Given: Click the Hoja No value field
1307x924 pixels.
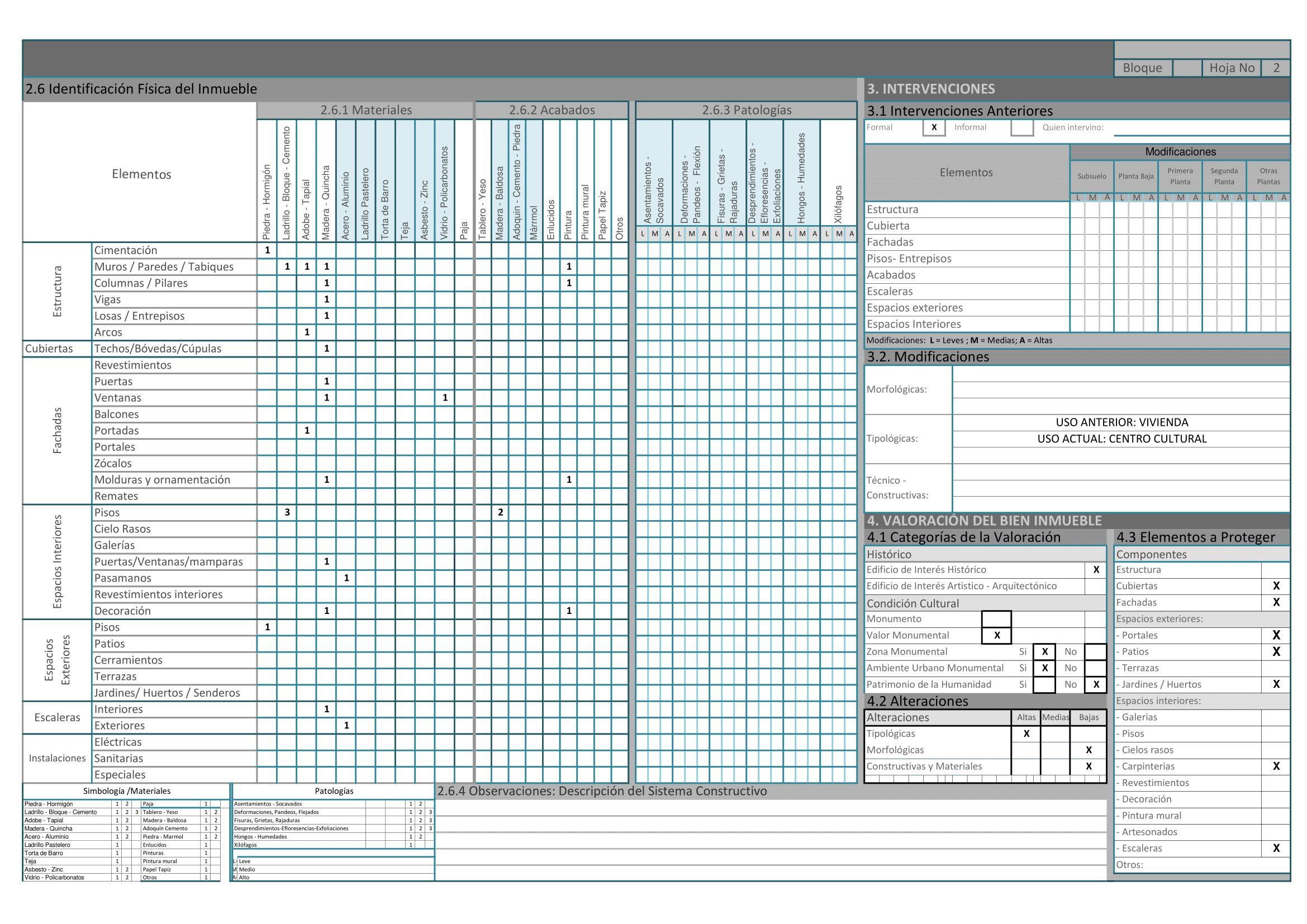Looking at the screenshot, I should pos(1276,68).
